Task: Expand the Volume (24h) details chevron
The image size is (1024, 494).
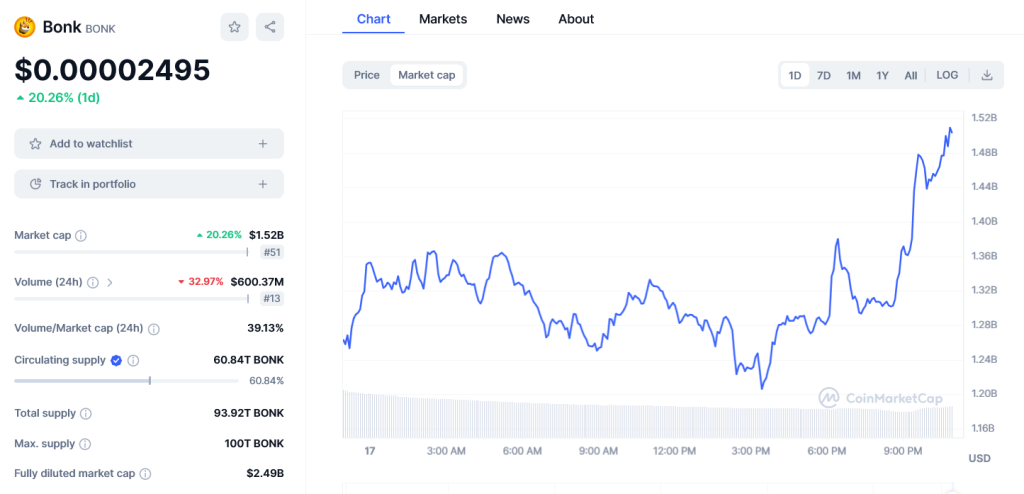Action: (x=110, y=282)
